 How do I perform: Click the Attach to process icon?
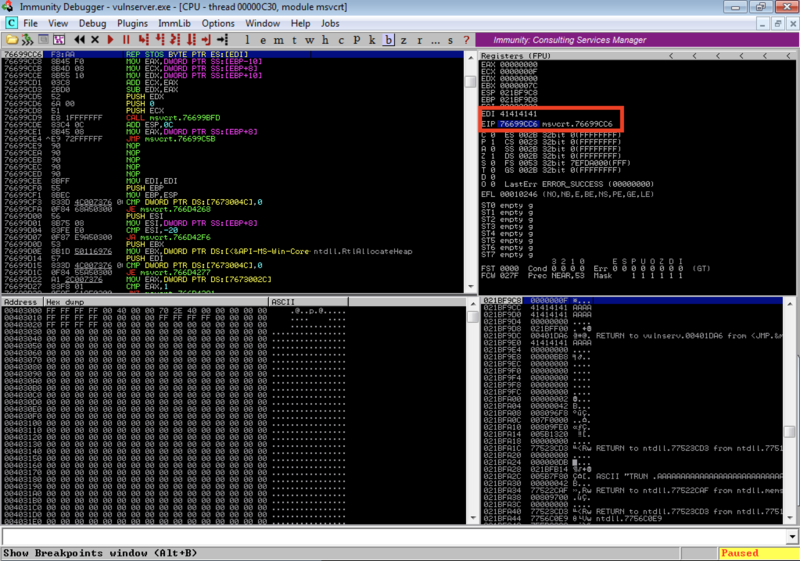coord(28,40)
